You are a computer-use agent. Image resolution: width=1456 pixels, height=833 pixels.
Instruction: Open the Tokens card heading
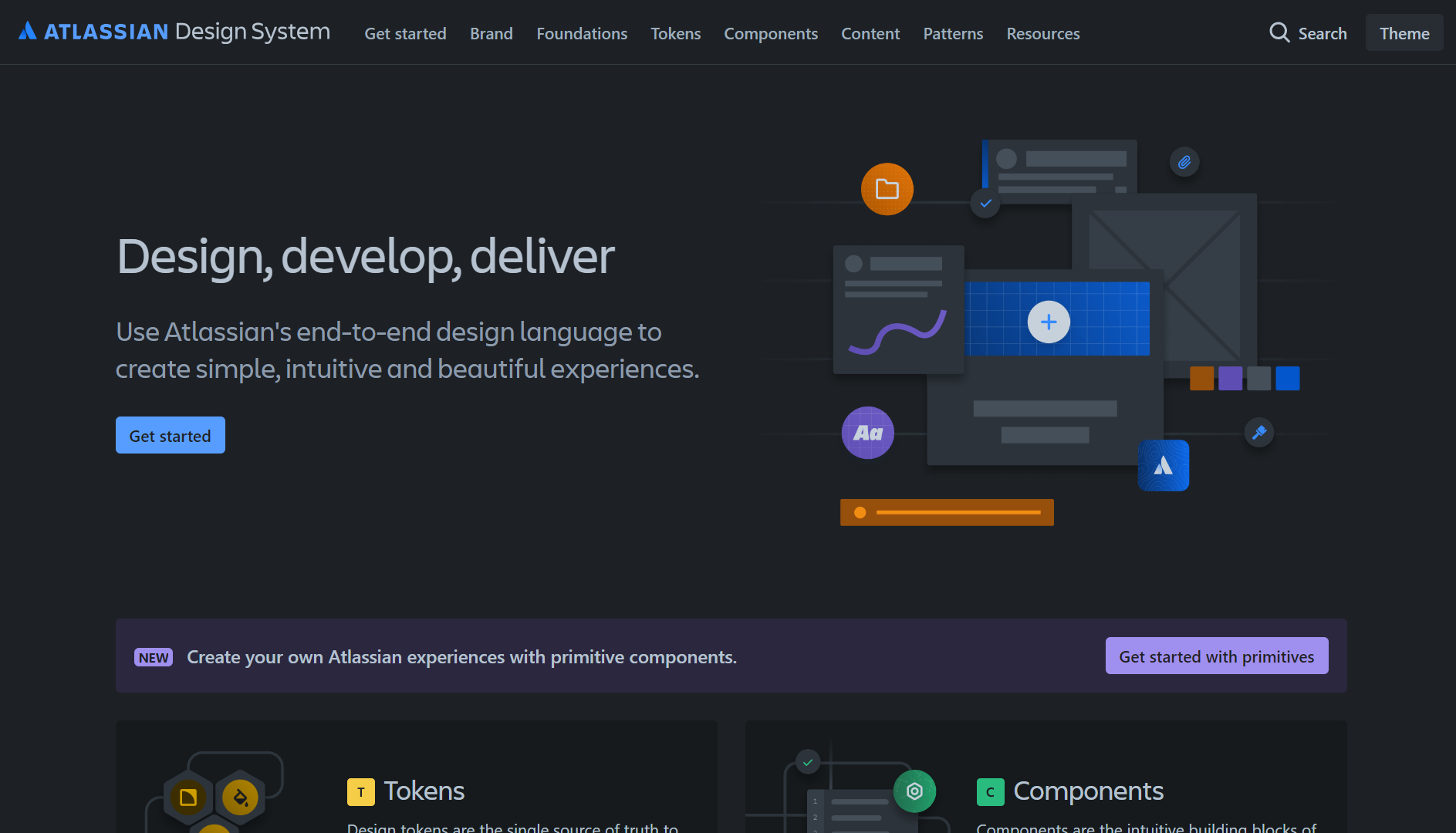point(424,791)
